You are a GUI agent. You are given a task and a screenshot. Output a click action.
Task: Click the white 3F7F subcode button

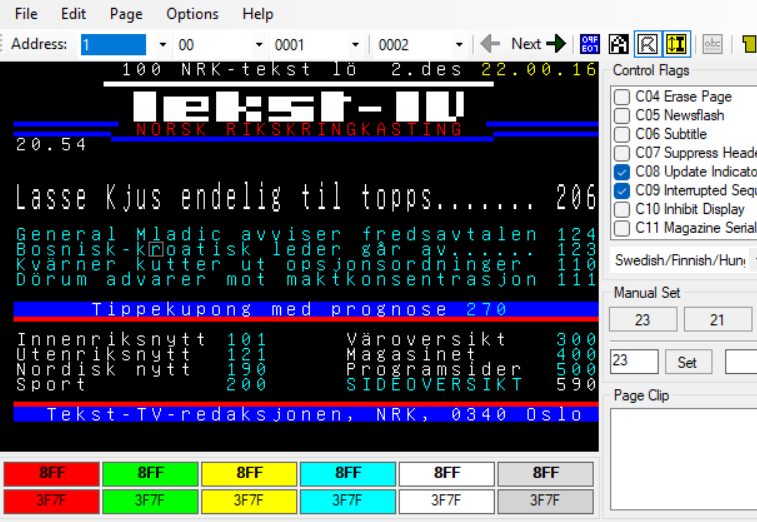click(447, 501)
